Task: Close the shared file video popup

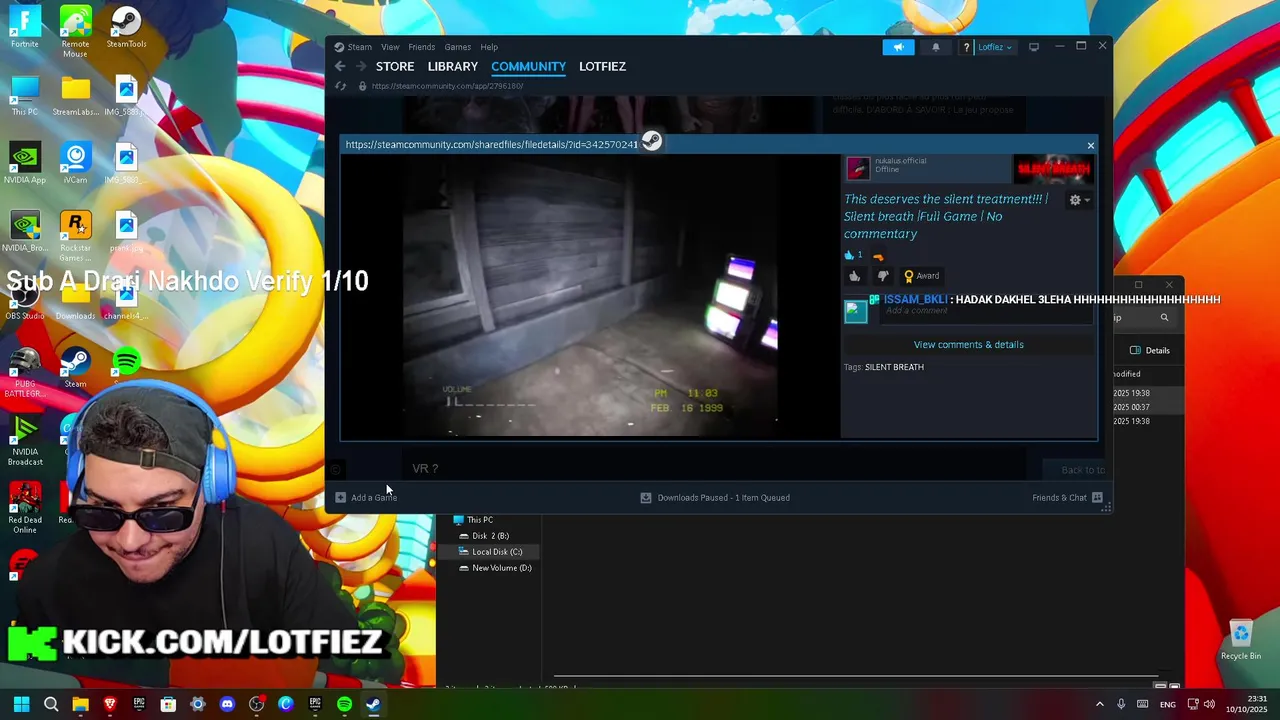Action: point(1090,146)
